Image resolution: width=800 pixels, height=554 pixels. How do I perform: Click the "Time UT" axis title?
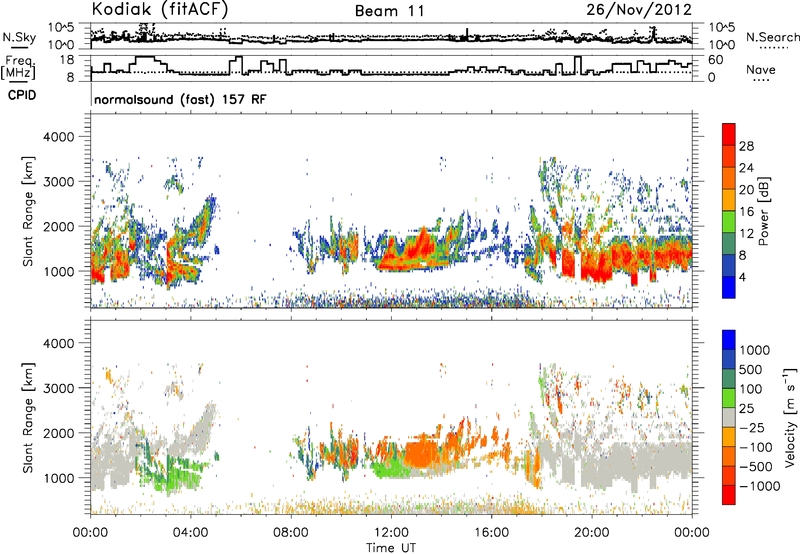(x=391, y=548)
